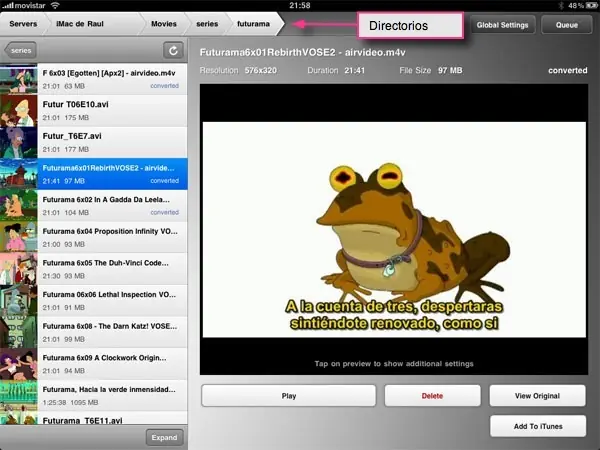Screen dimensions: 600x450
Task: Expand the file list panel
Action: point(164,437)
